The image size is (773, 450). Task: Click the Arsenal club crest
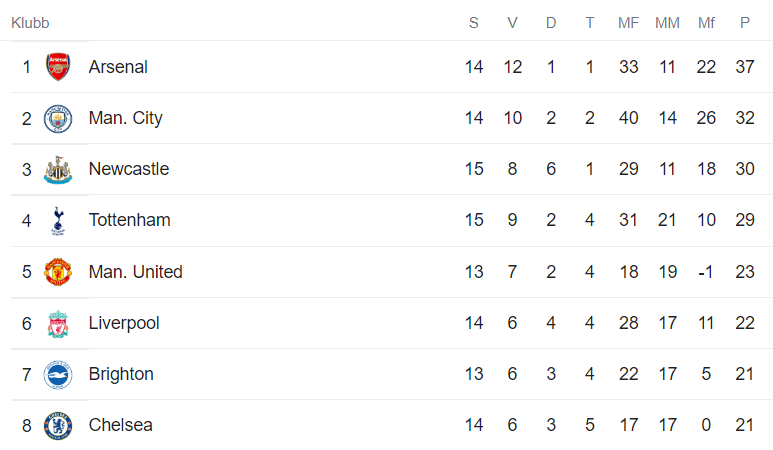click(x=58, y=67)
